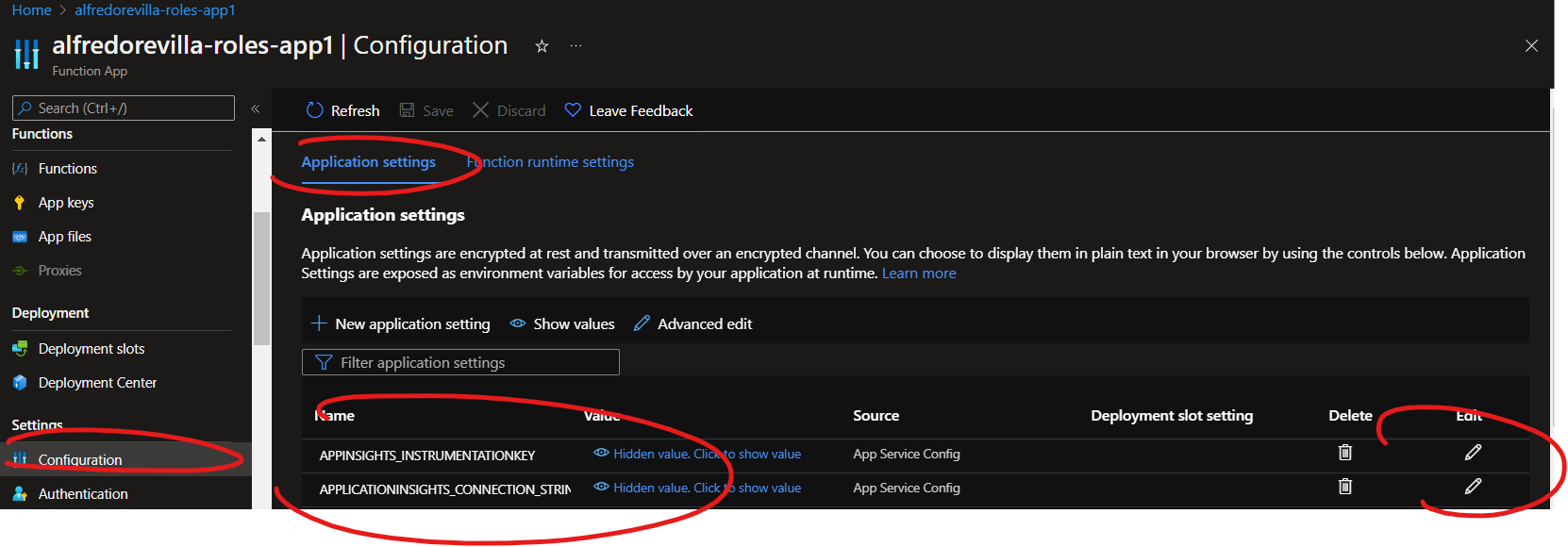This screenshot has width=1568, height=547.
Task: Focus the Search (Ctrl+/) box
Action: [124, 108]
